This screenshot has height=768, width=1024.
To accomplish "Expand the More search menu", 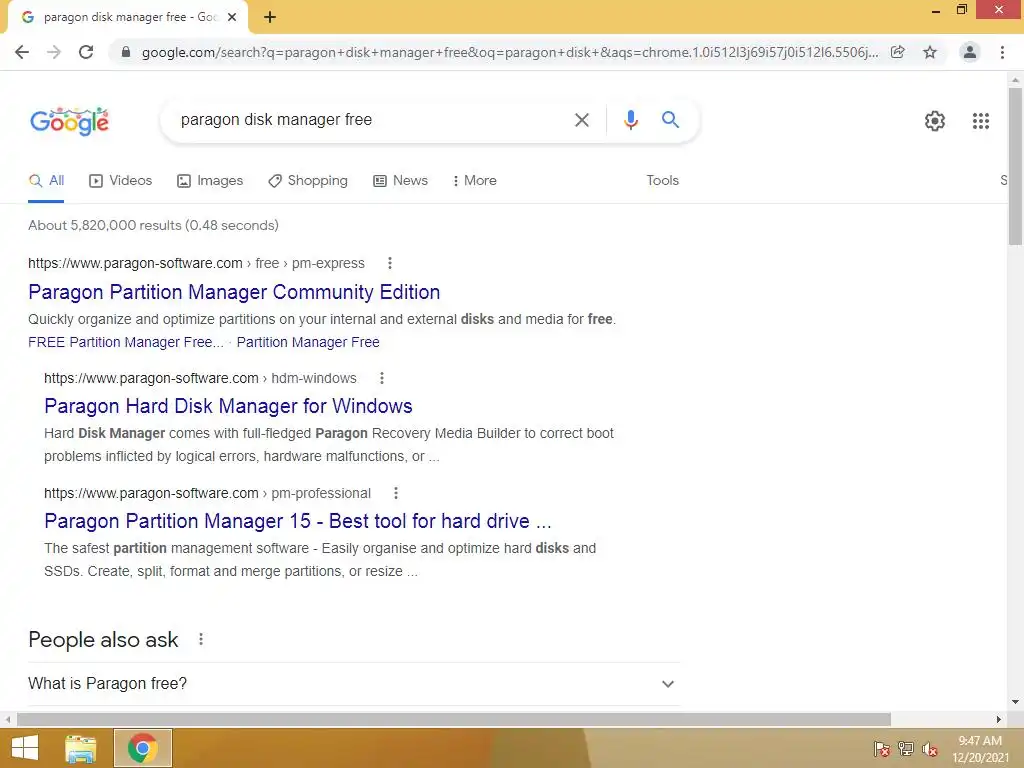I will pos(475,181).
